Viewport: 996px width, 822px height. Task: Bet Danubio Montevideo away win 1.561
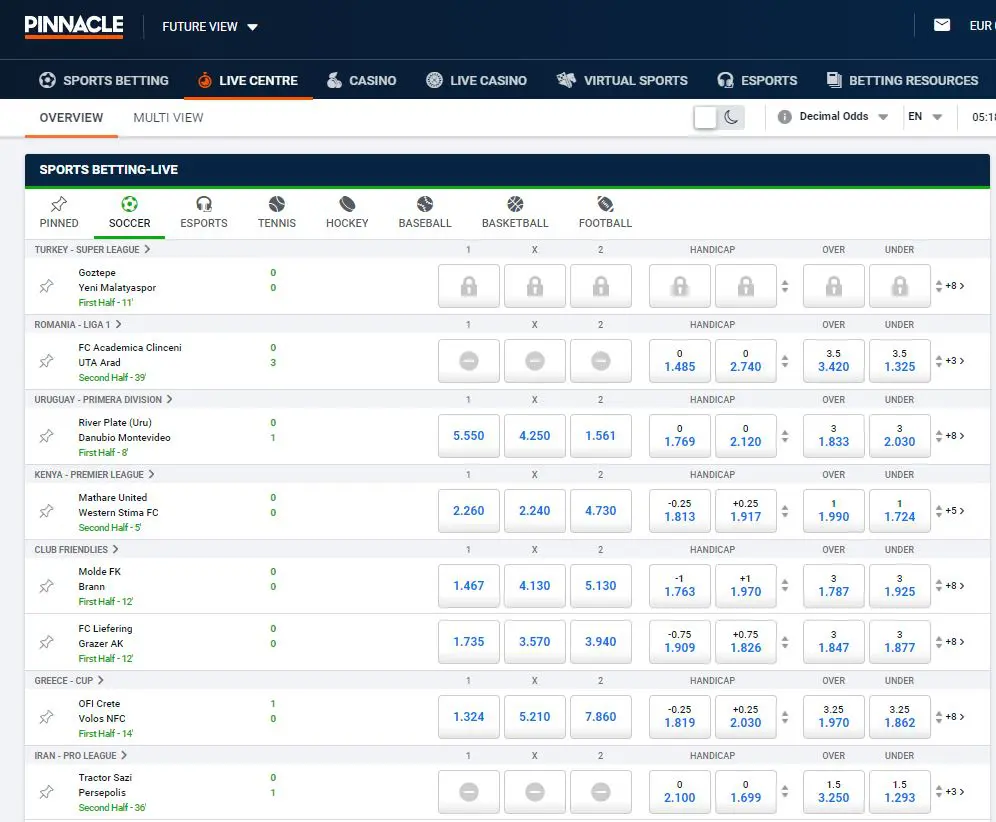601,436
